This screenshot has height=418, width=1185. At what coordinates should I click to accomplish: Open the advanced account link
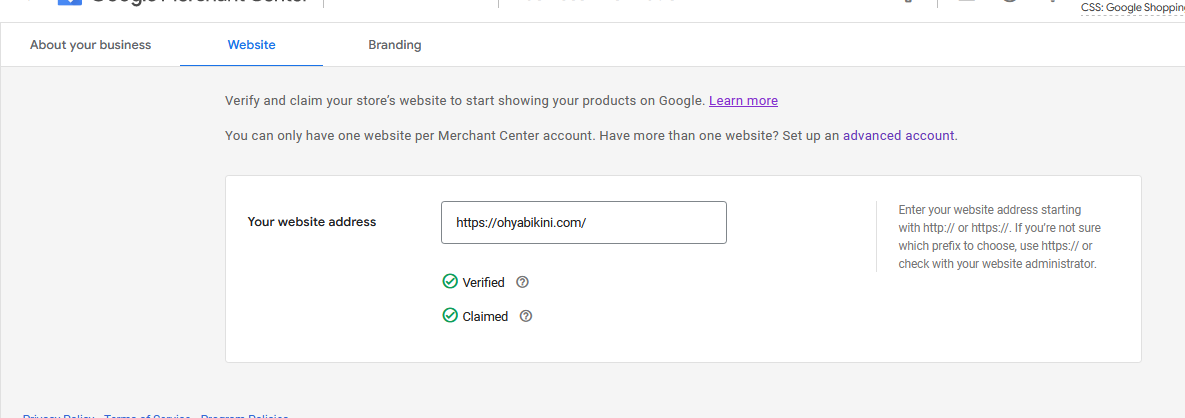[x=899, y=135]
